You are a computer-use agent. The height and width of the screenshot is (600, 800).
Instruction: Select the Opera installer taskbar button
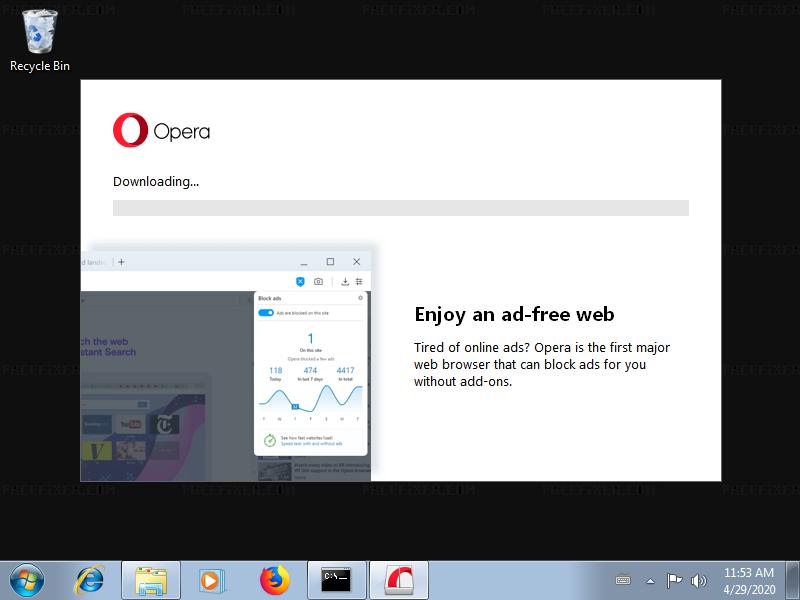tap(399, 580)
